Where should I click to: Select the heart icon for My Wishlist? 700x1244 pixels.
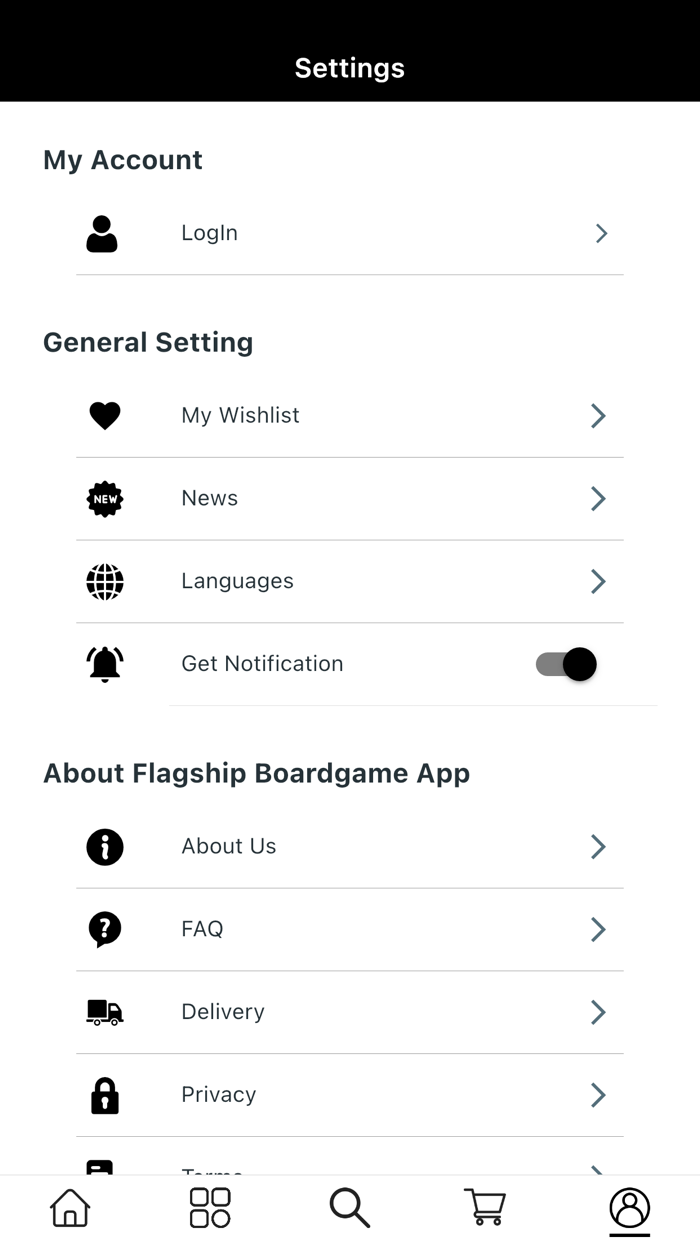tap(104, 415)
